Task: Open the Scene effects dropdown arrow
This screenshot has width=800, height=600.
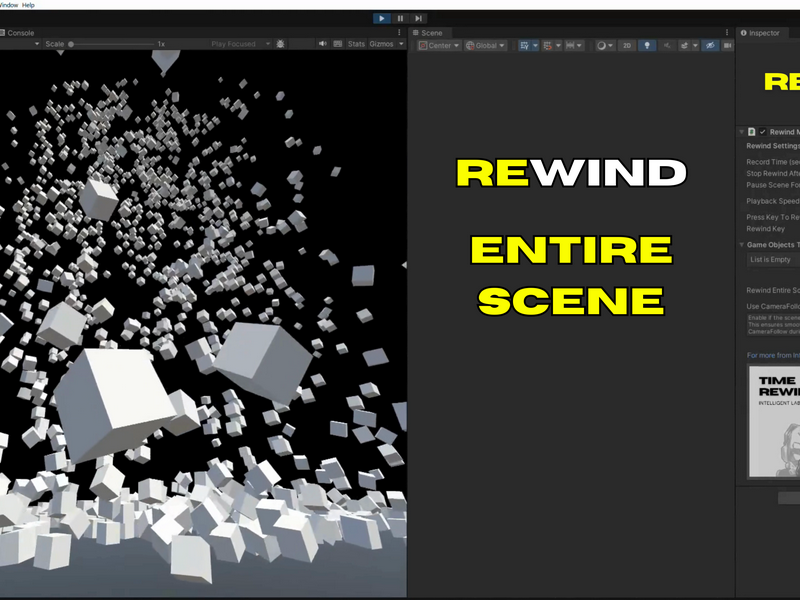Action: pos(695,45)
